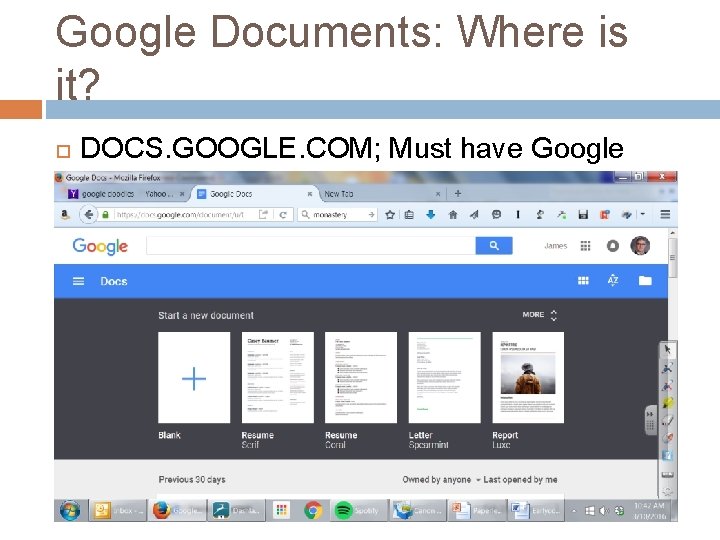The width and height of the screenshot is (720, 540).
Task: Click the user profile avatar
Action: click(x=640, y=246)
